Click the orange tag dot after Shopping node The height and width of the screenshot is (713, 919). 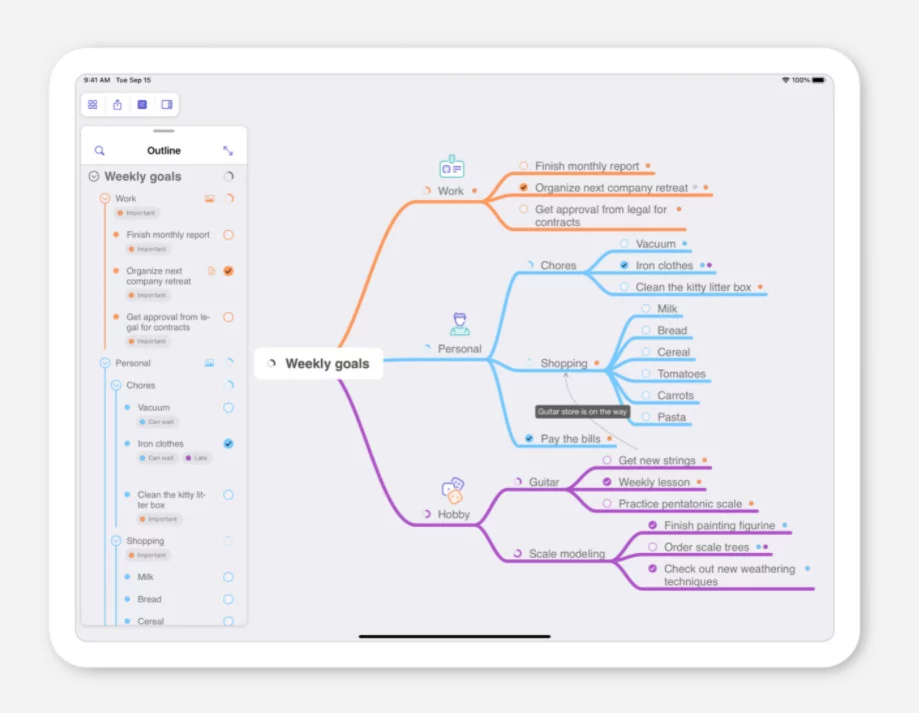click(597, 363)
